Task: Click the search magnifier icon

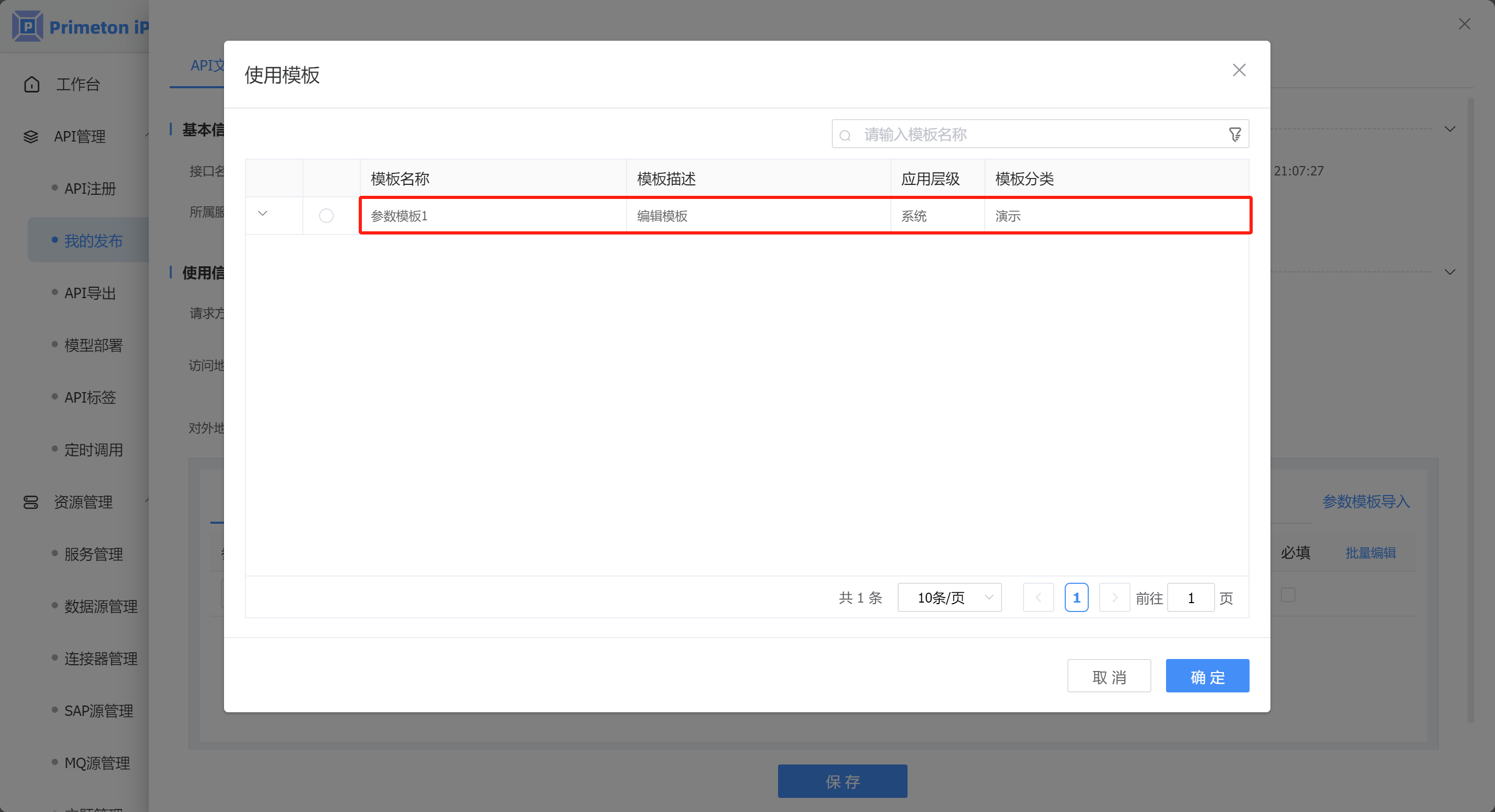Action: [845, 136]
